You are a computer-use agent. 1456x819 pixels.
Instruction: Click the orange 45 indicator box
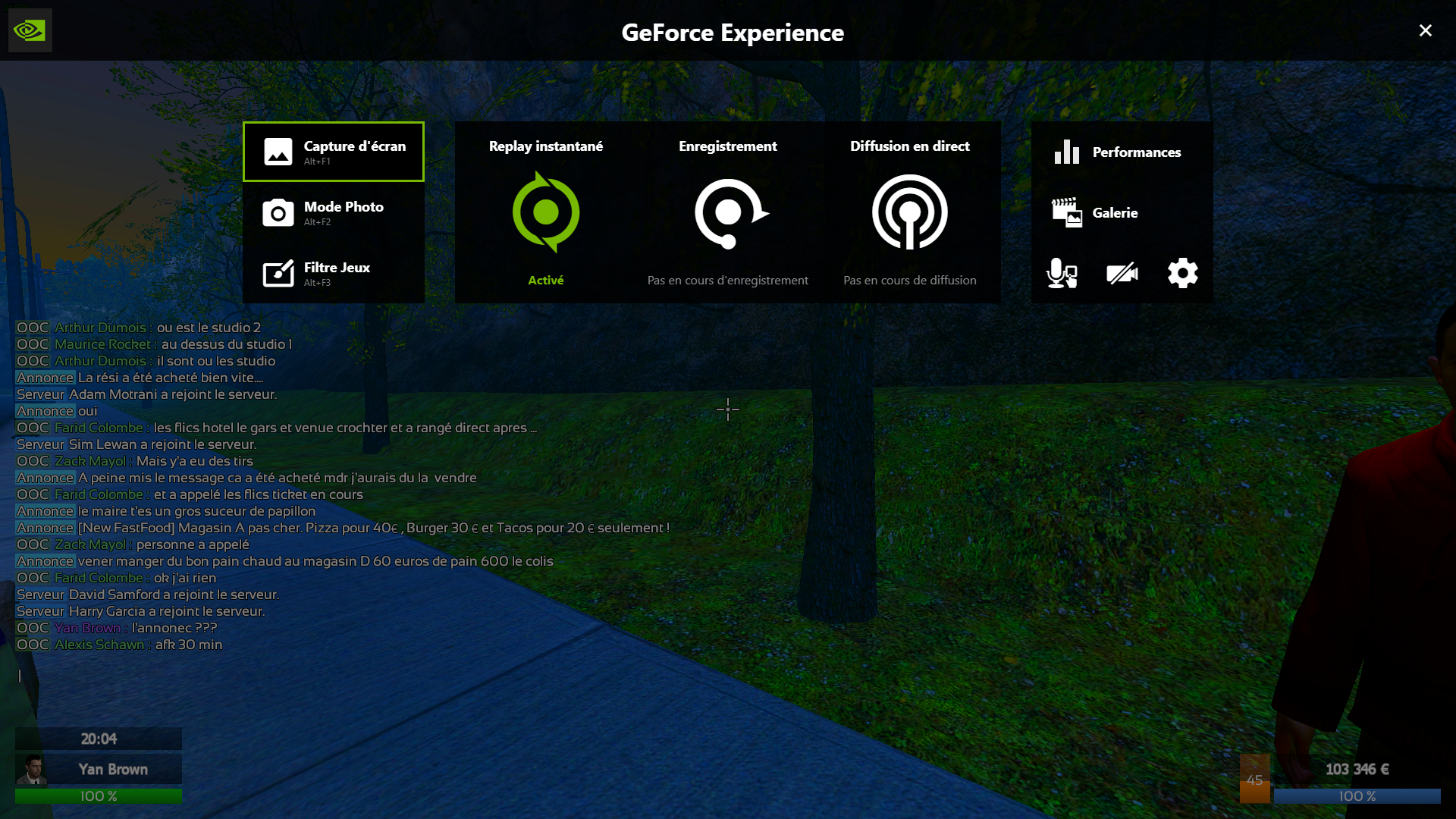tap(1255, 779)
